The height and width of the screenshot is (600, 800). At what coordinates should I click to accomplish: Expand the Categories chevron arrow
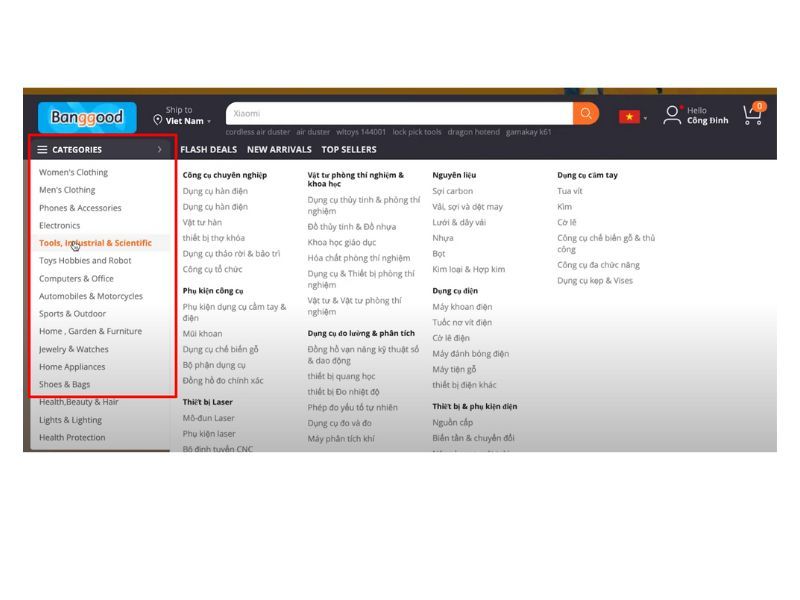pos(159,150)
